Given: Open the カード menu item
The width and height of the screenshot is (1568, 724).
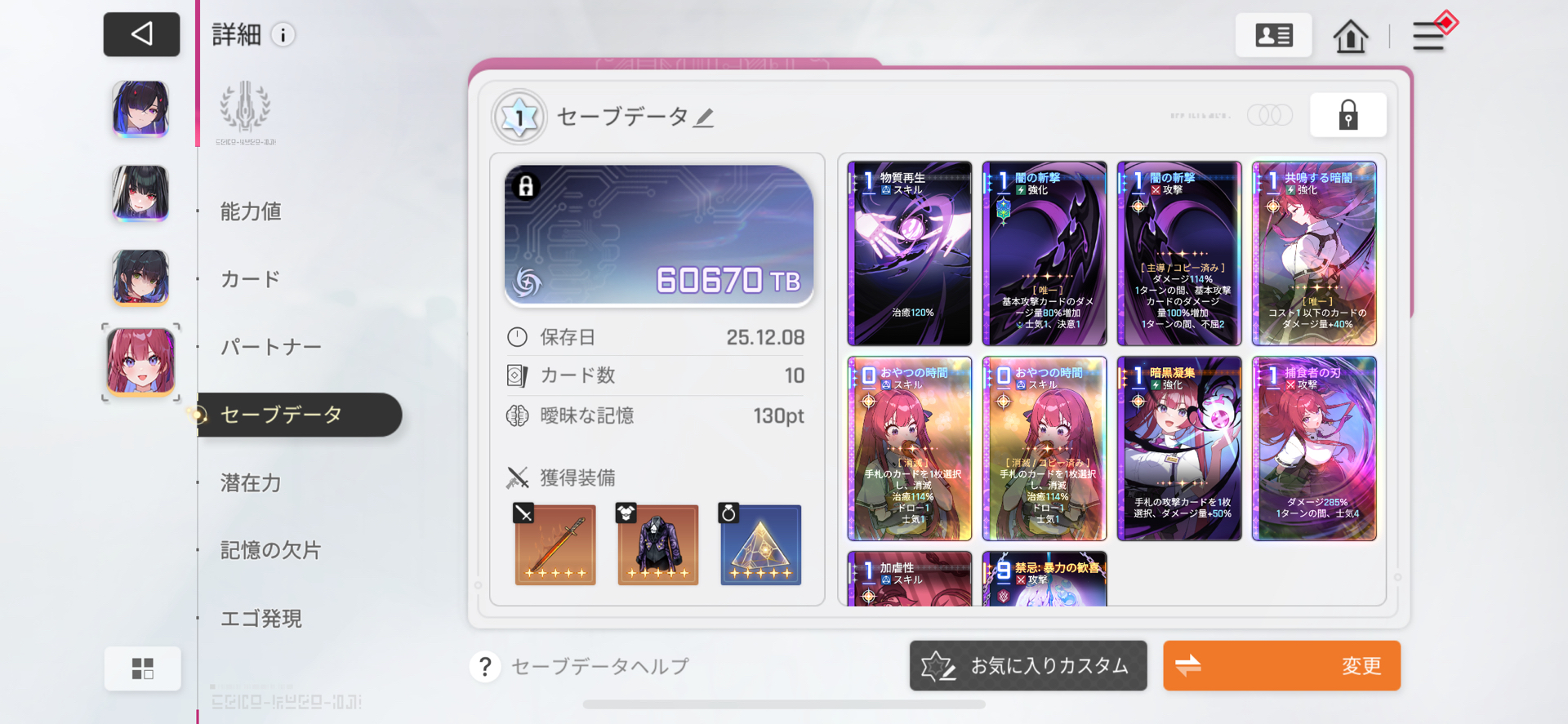Looking at the screenshot, I should tap(251, 279).
